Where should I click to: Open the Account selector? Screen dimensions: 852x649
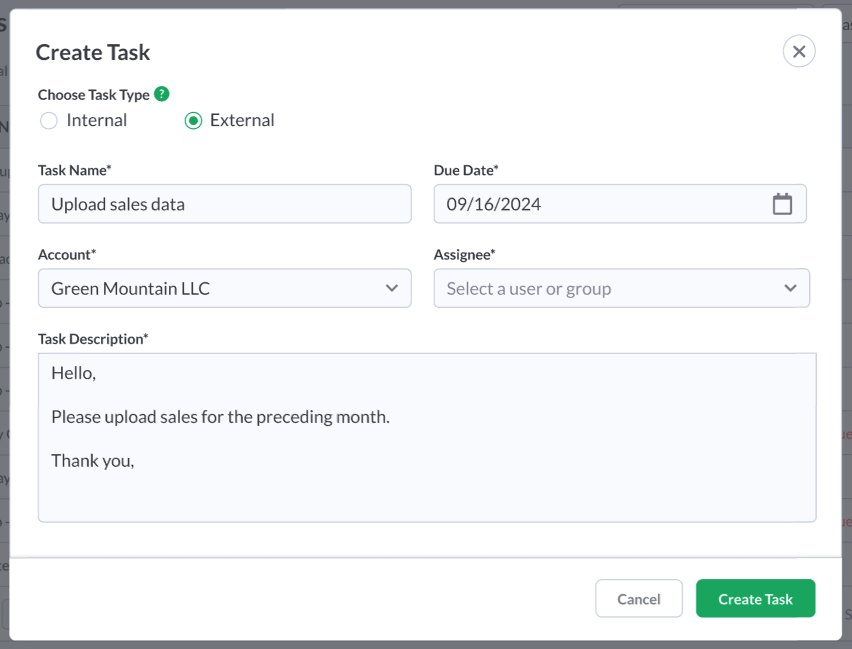pos(224,288)
